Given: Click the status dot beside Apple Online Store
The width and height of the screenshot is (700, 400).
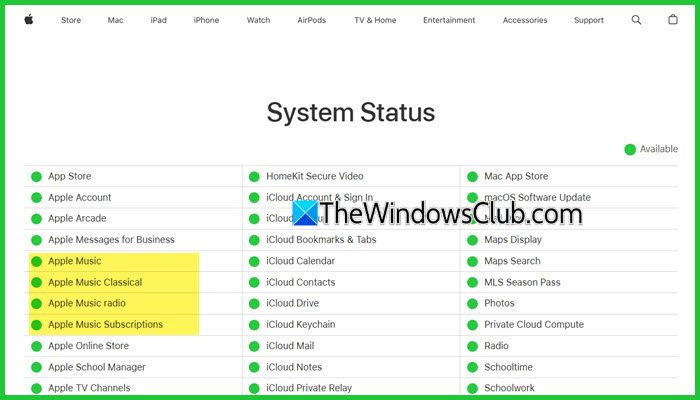Looking at the screenshot, I should click(x=36, y=346).
